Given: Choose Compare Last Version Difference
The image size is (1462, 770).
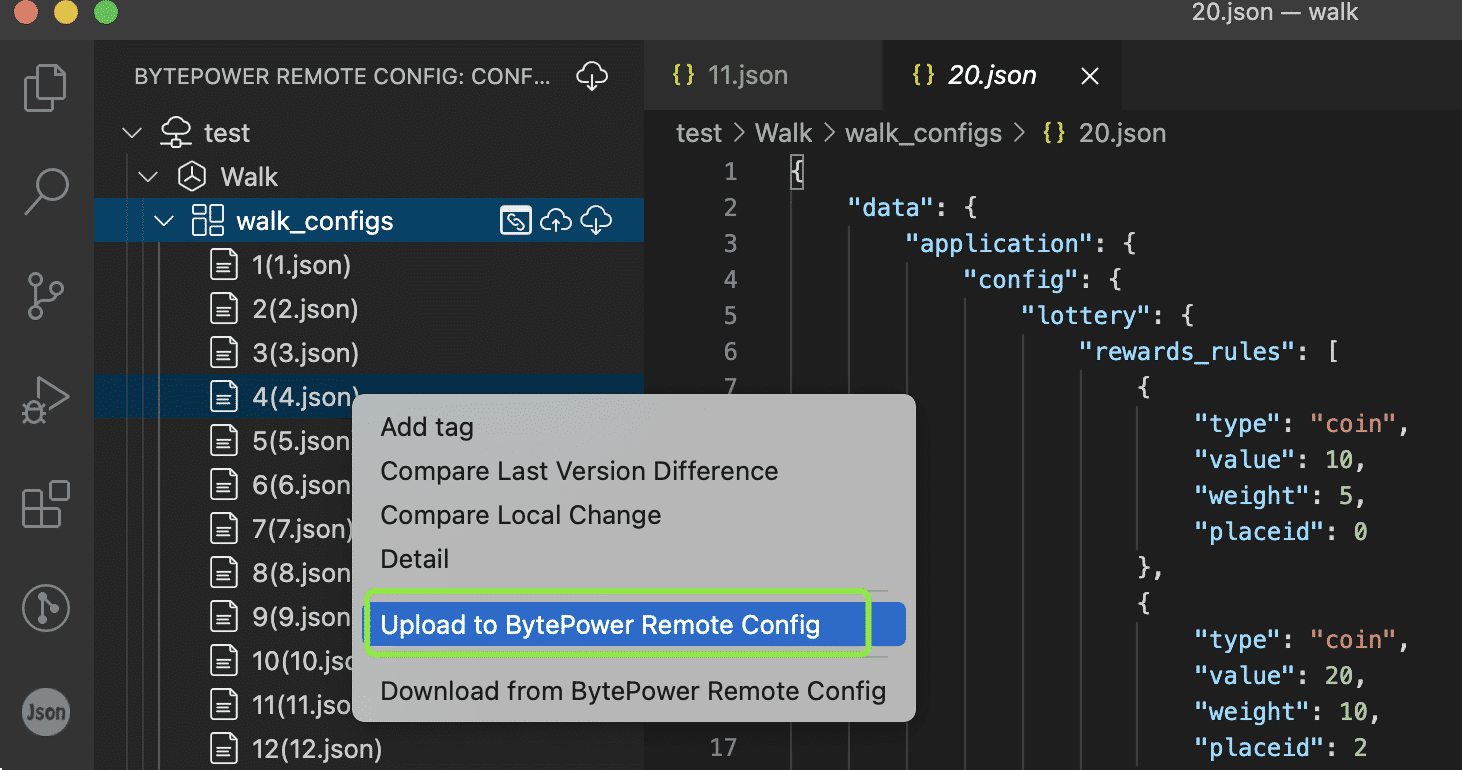Looking at the screenshot, I should click(x=579, y=471).
